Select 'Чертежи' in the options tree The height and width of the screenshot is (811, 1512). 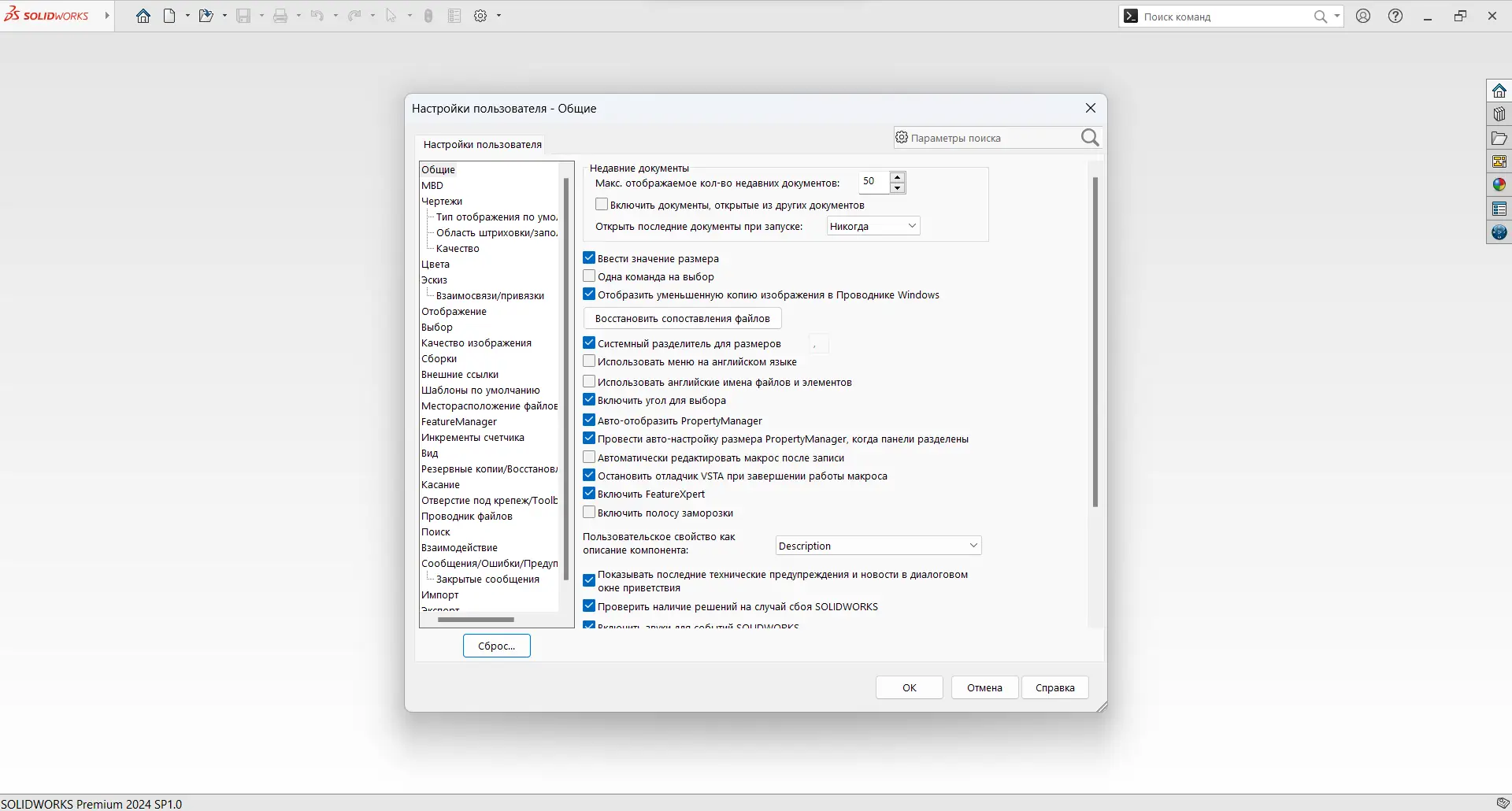click(x=442, y=201)
